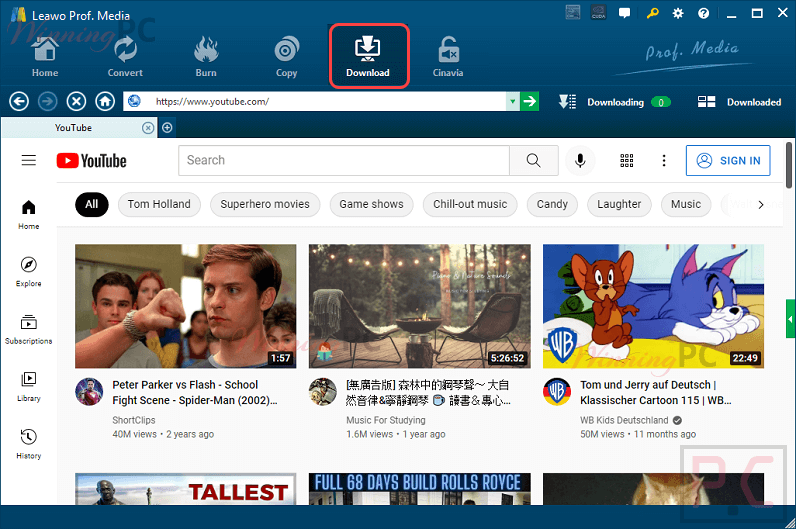The image size is (796, 529).
Task: Click the Peter Parker vs Flash title
Action: (195, 392)
